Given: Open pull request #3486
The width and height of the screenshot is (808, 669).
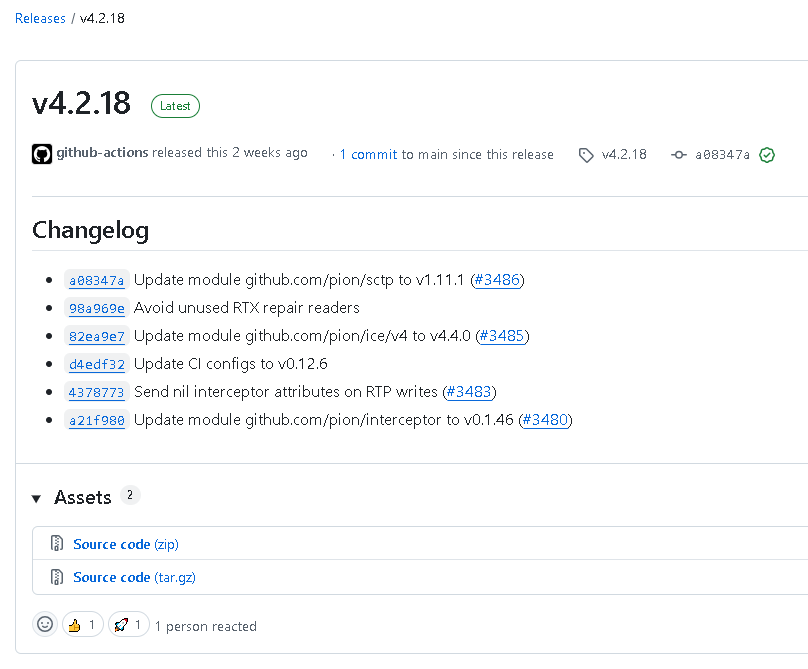Looking at the screenshot, I should (x=497, y=280).
